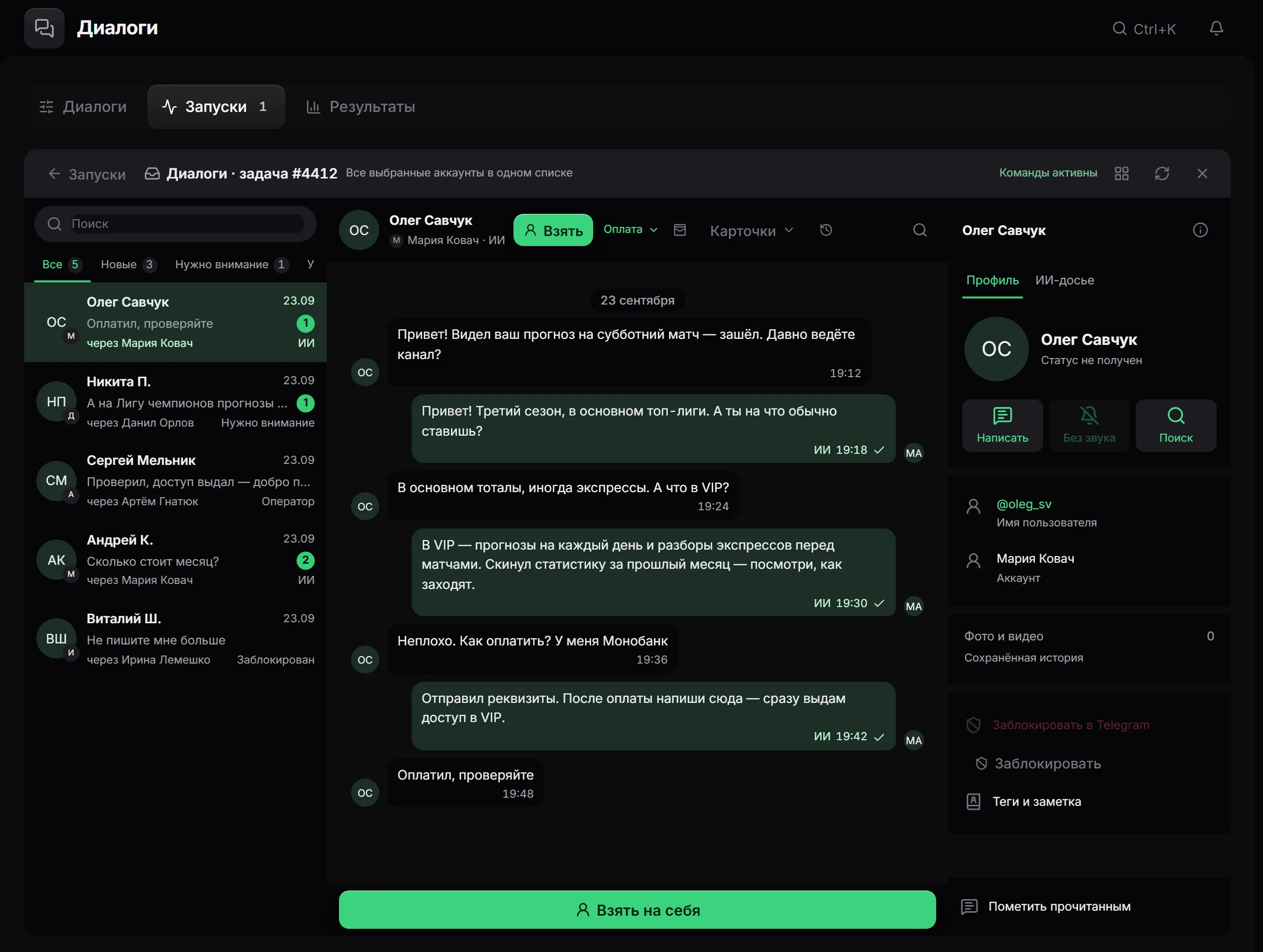The width and height of the screenshot is (1263, 952).
Task: Click the @oleg_sv username link
Action: click(x=1024, y=505)
